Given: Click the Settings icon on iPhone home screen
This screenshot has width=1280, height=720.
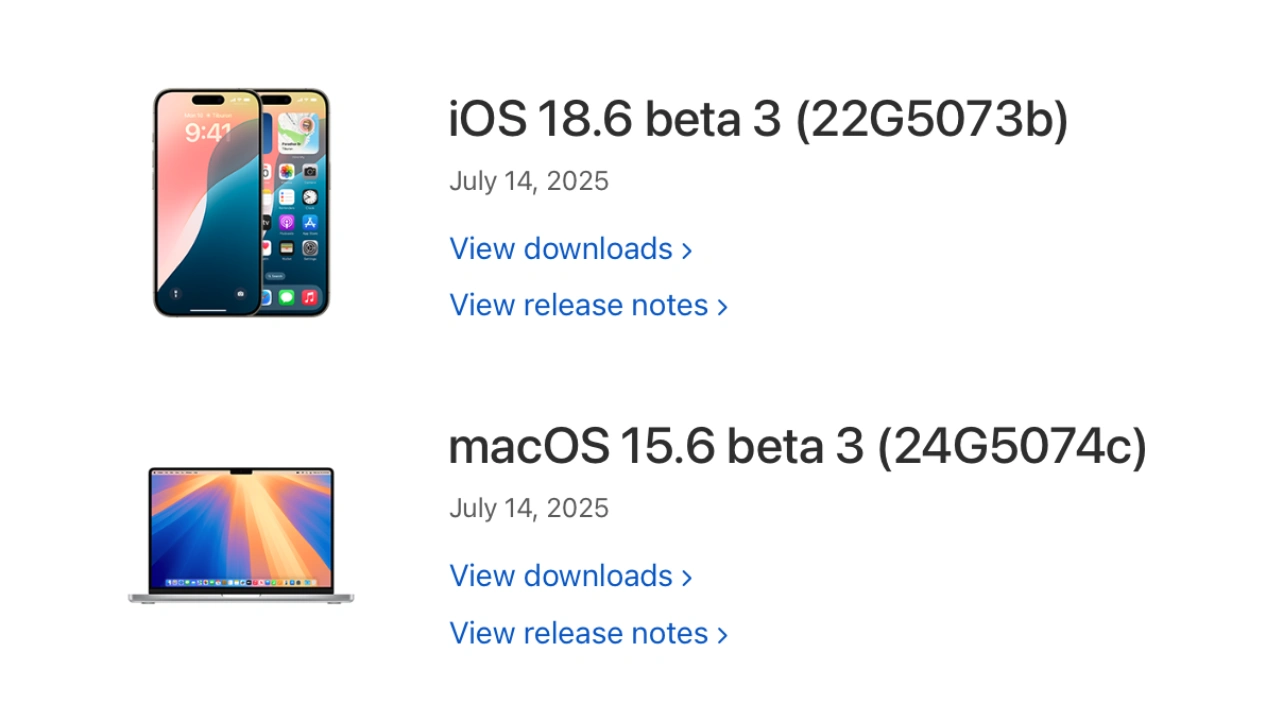Looking at the screenshot, I should tap(309, 249).
